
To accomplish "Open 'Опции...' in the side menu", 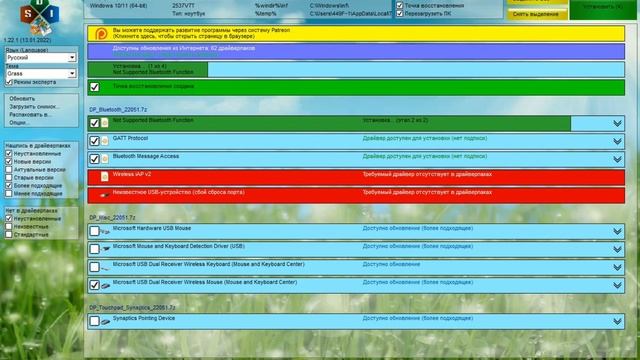I will (x=20, y=122).
